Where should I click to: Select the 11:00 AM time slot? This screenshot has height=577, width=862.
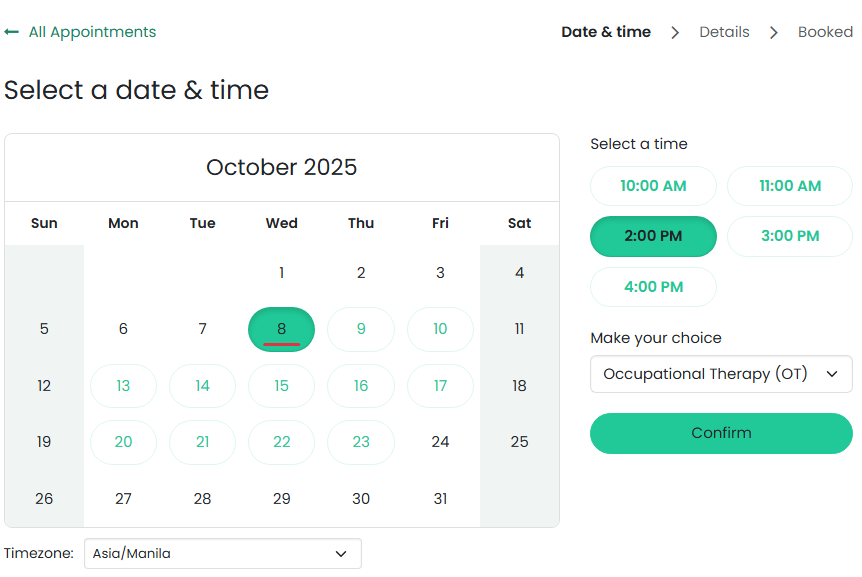click(789, 186)
